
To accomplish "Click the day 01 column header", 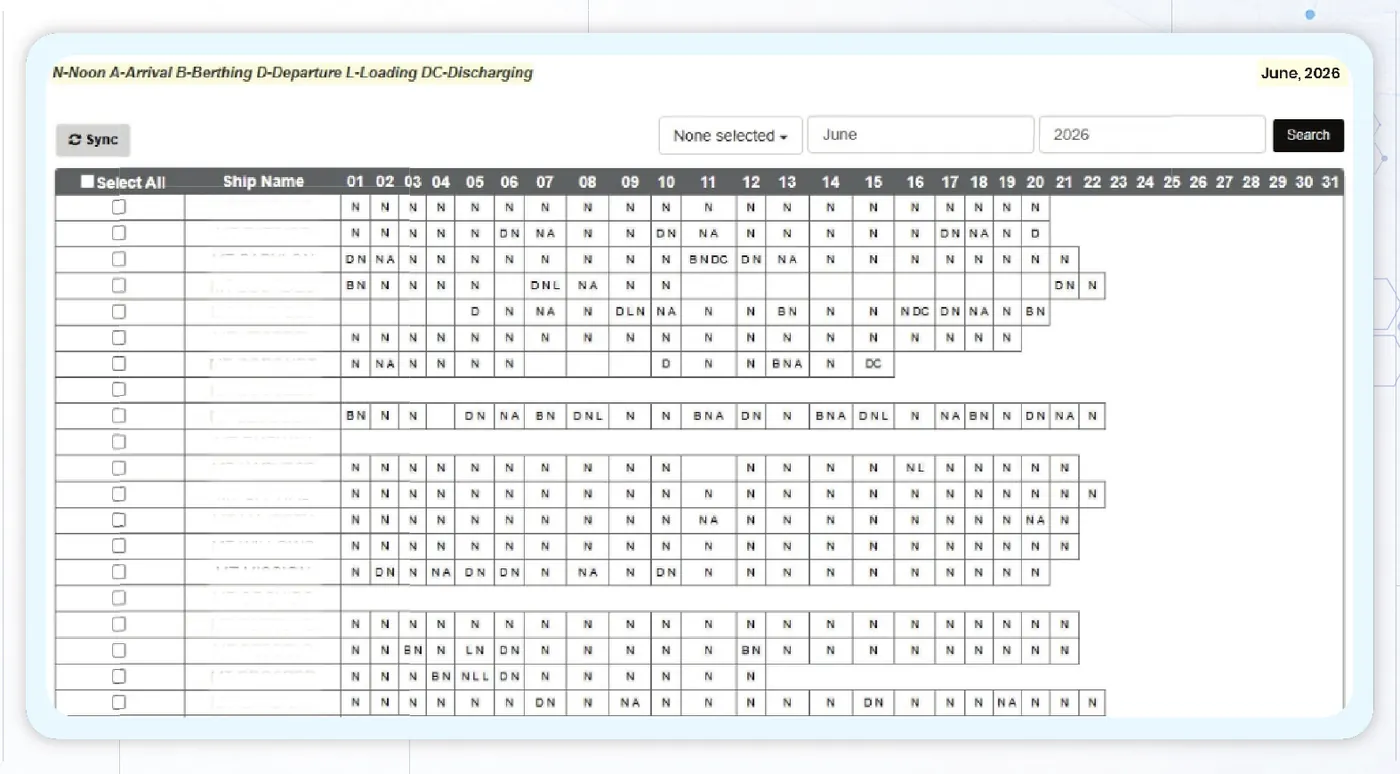I will [356, 182].
